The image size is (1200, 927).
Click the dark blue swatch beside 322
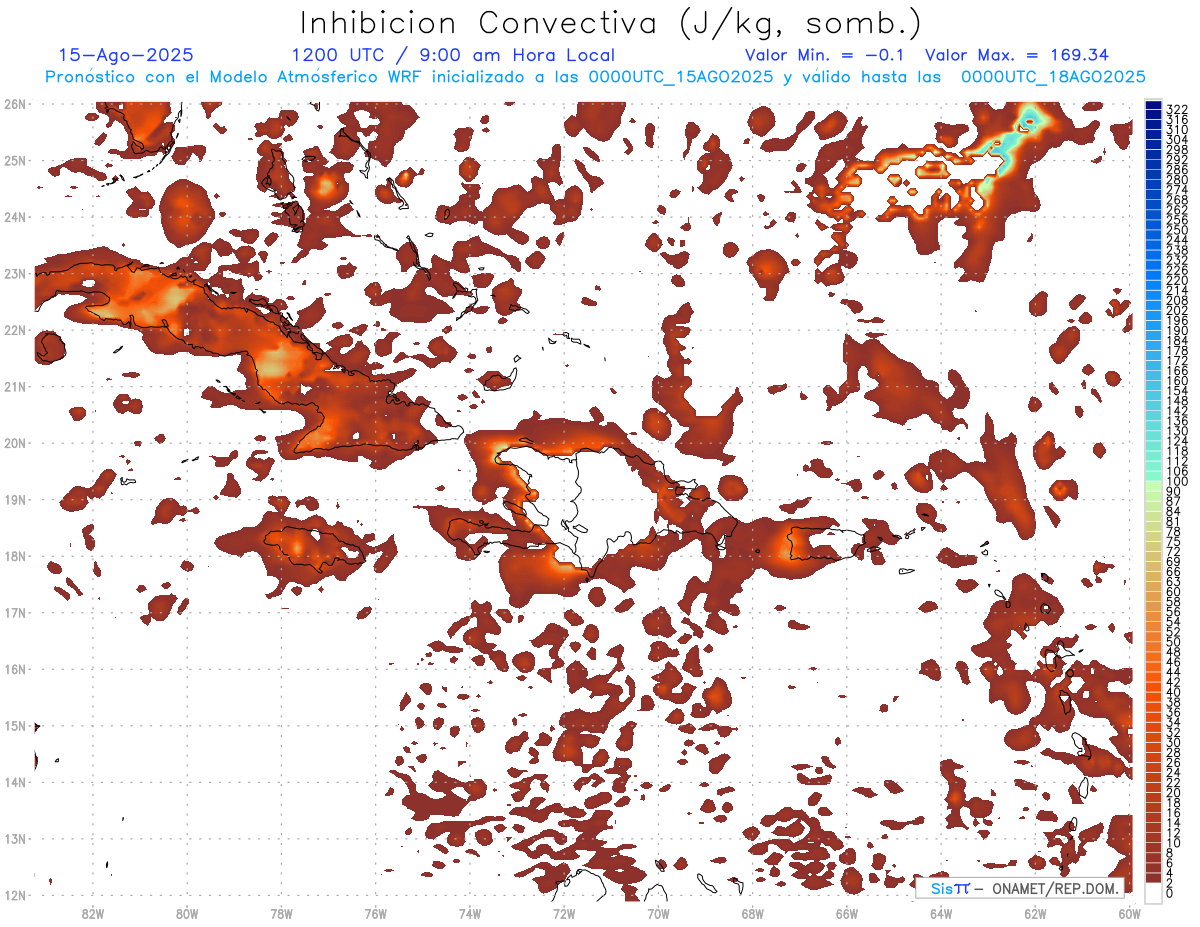[x=1154, y=106]
